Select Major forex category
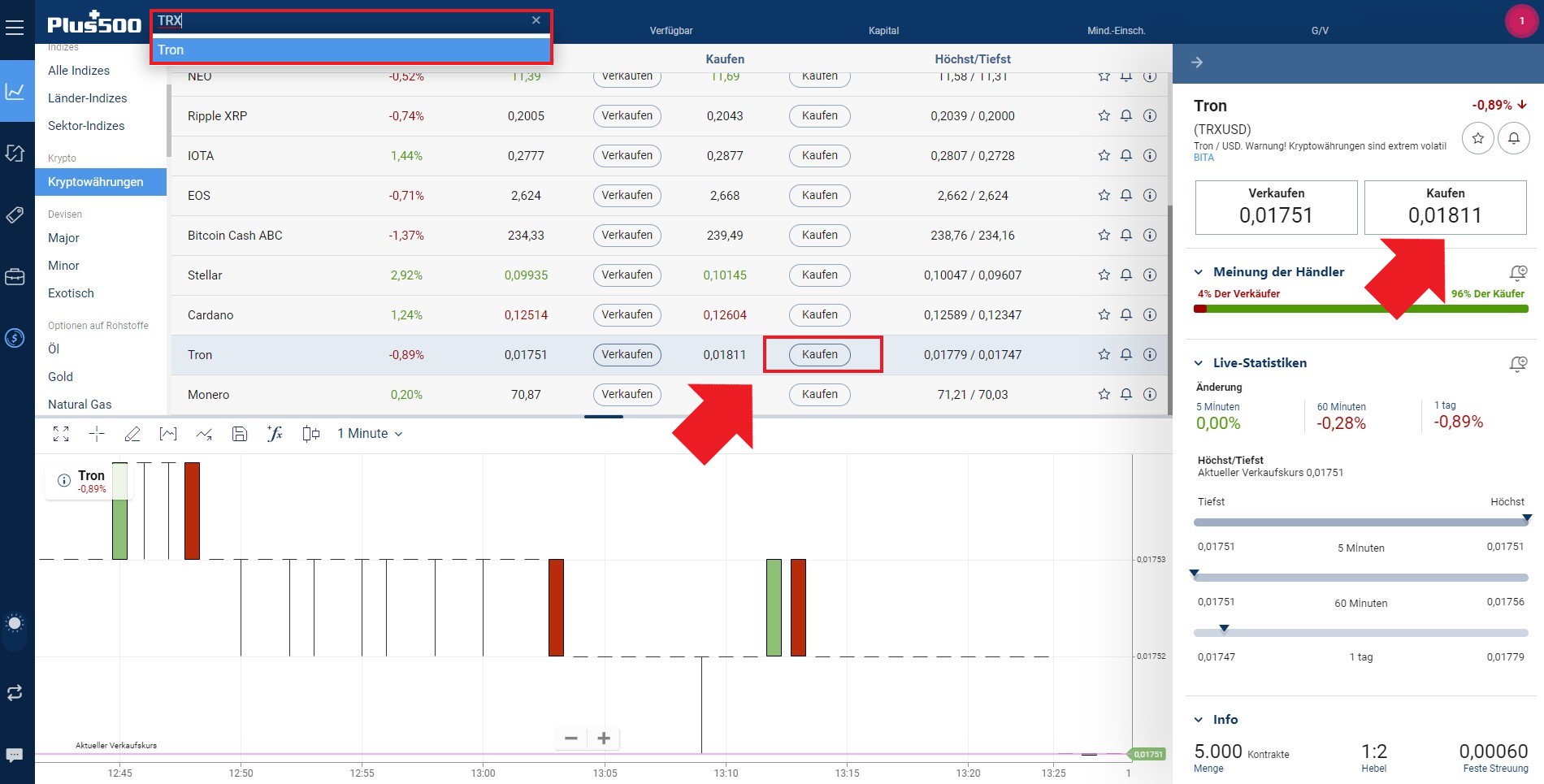The image size is (1544, 784). 63,238
